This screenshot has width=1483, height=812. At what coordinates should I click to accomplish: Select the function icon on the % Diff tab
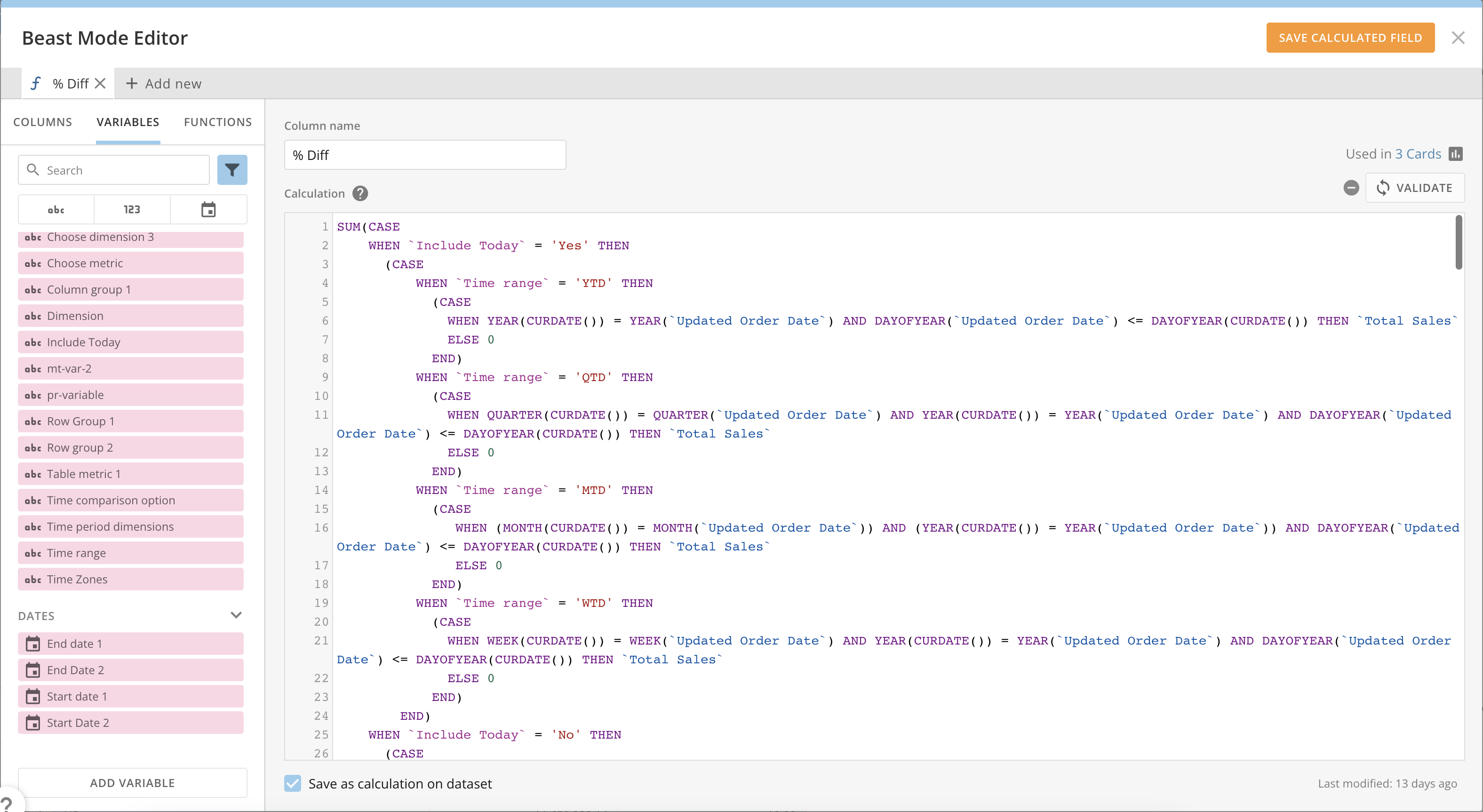[36, 83]
